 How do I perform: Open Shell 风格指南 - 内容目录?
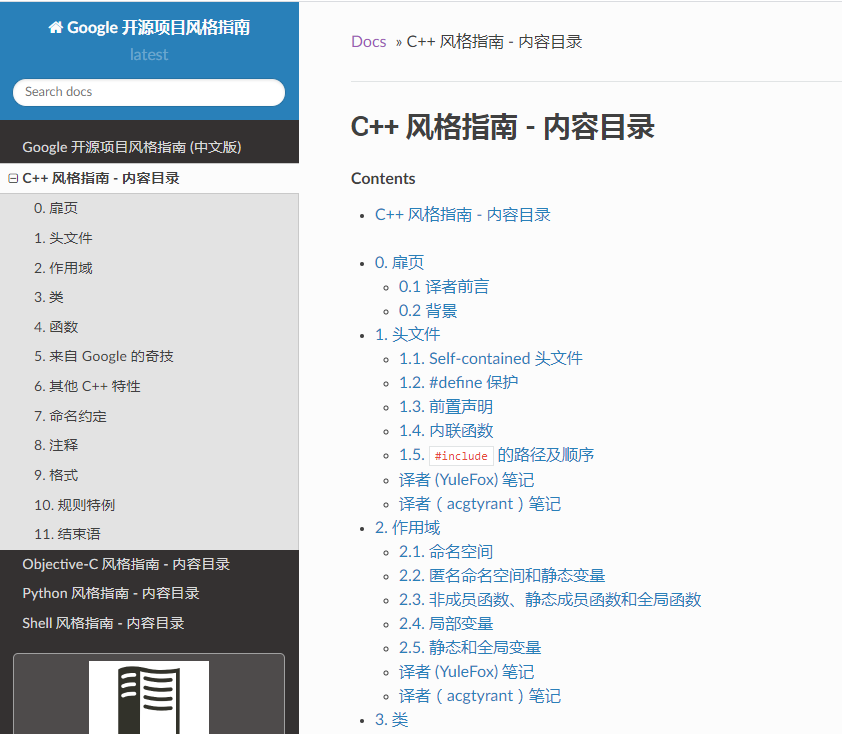pos(102,623)
